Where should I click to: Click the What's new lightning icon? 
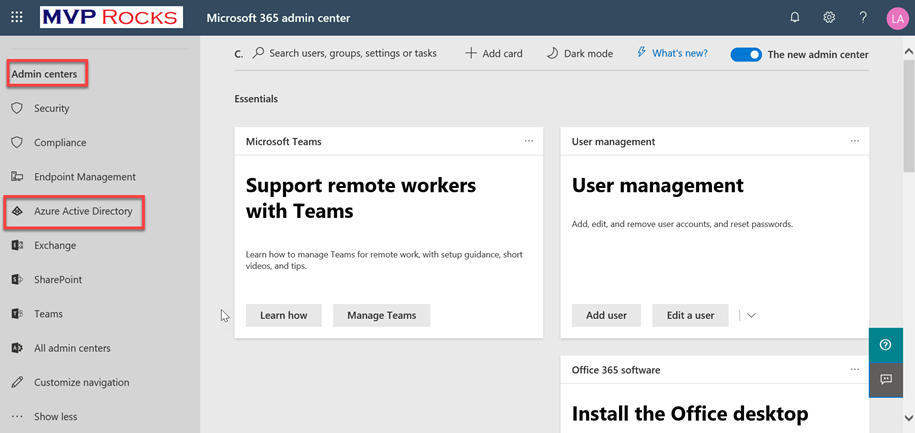(x=641, y=53)
